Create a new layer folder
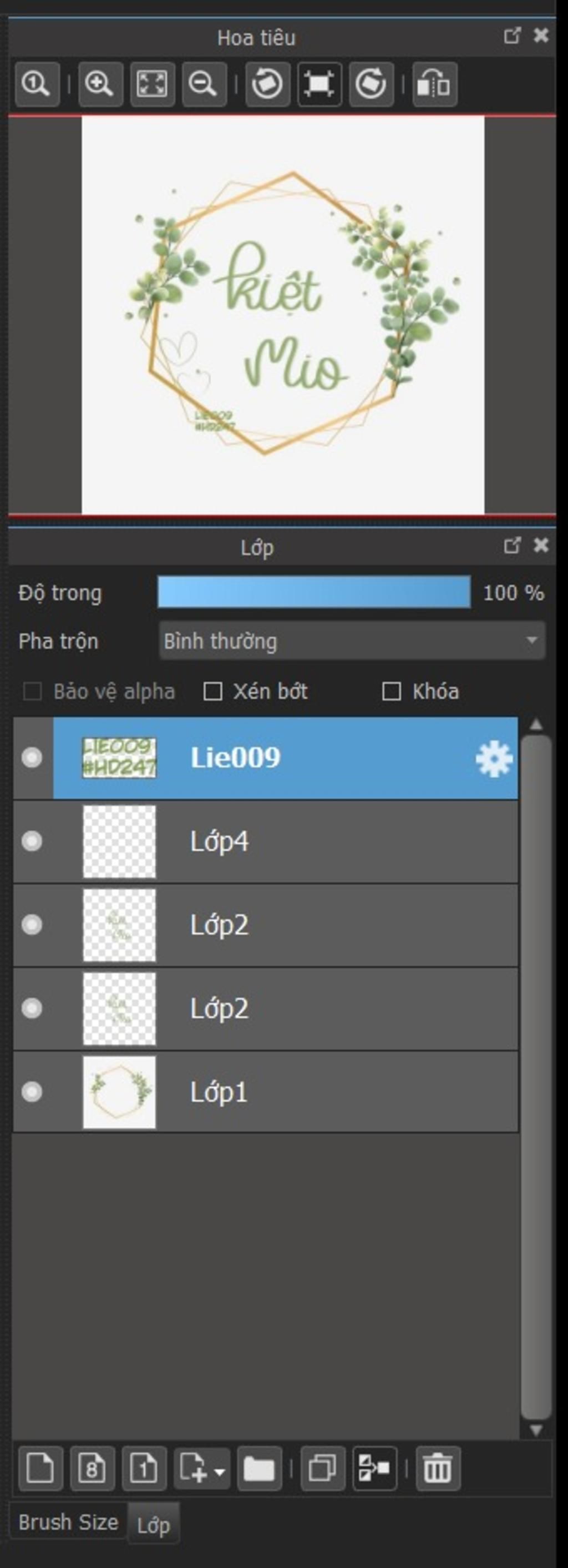 259,1469
